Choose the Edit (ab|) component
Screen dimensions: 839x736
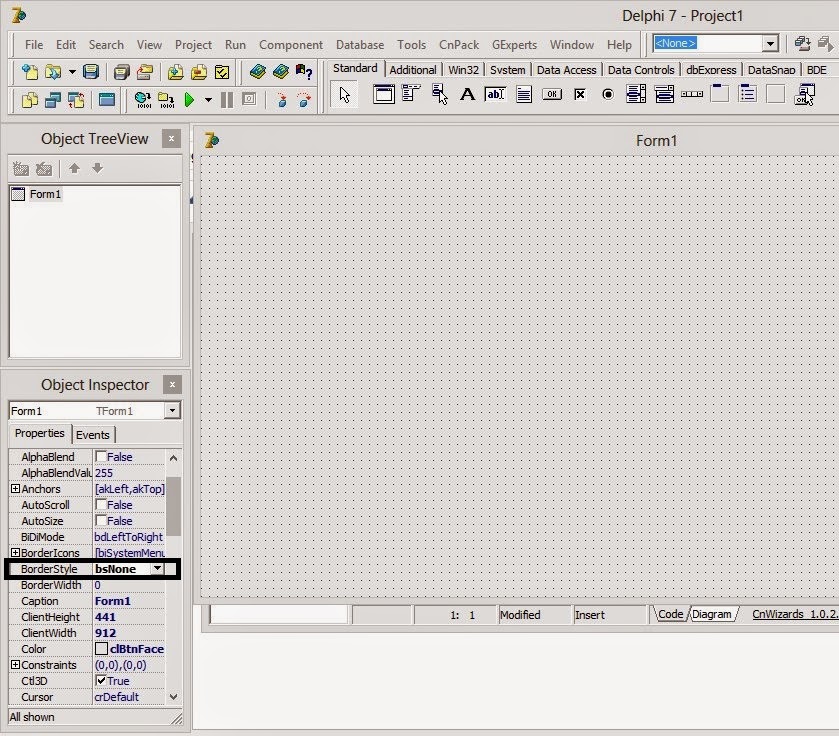pos(495,95)
